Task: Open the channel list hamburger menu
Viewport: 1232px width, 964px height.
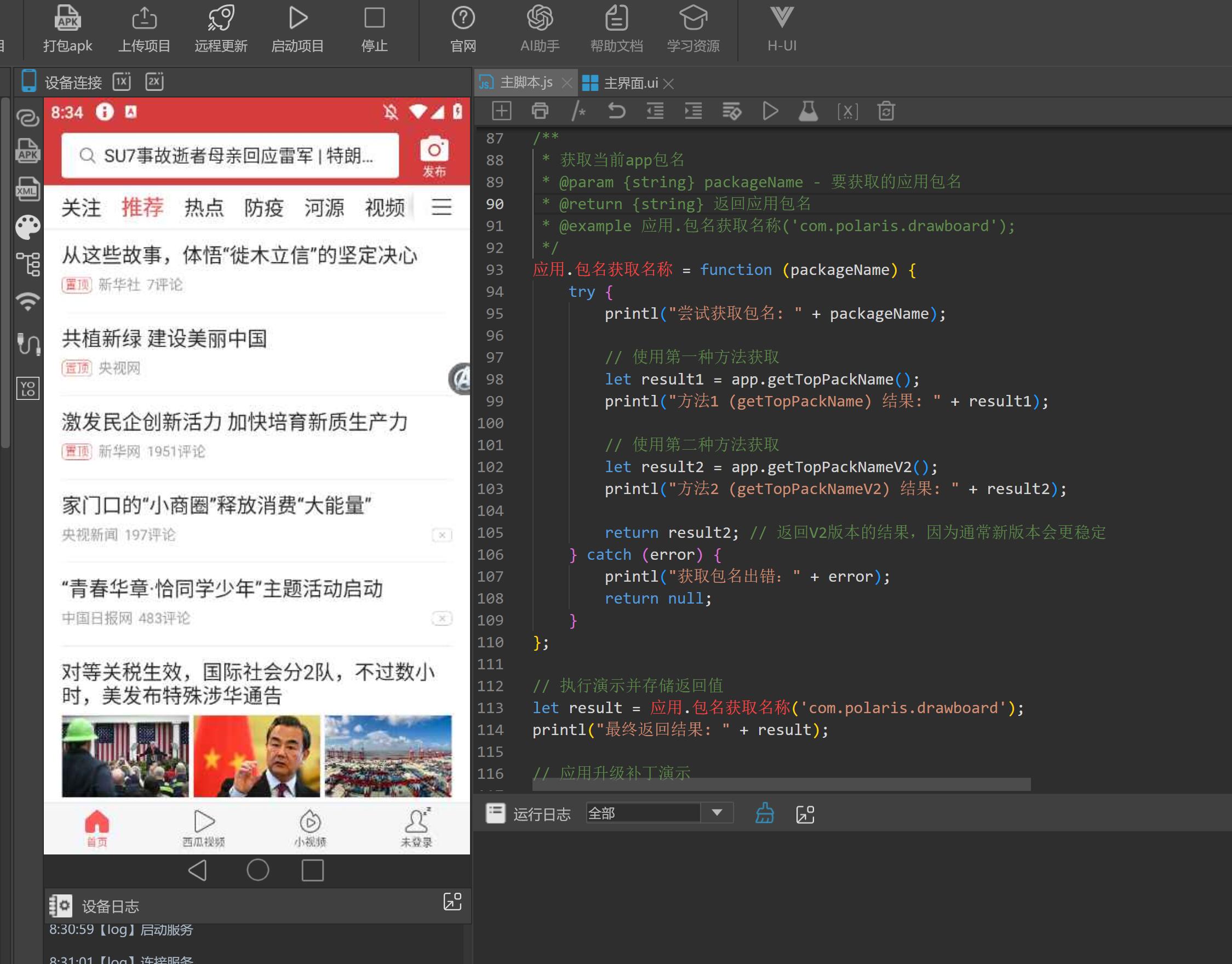Action: (442, 207)
